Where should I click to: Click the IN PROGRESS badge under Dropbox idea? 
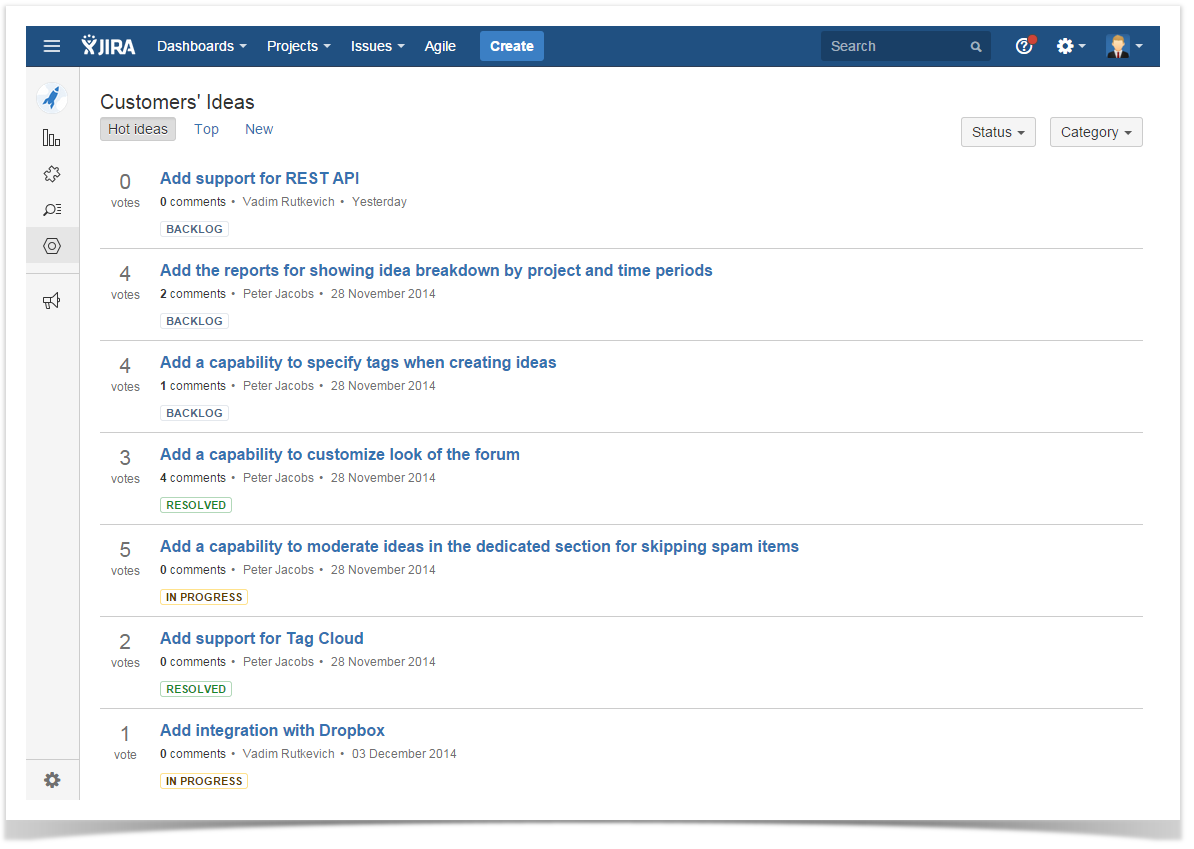[x=204, y=781]
